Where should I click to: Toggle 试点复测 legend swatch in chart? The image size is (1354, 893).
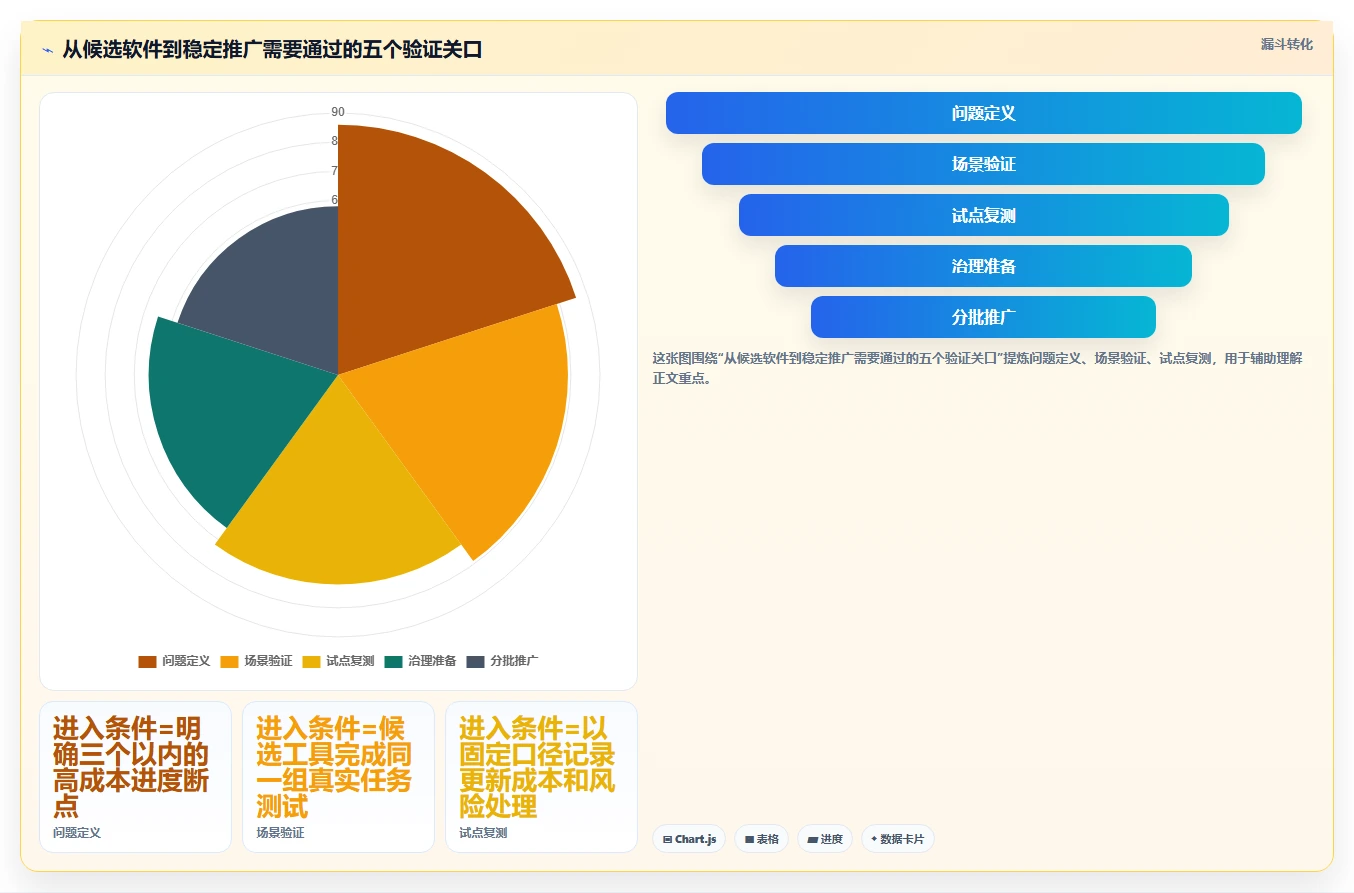click(x=311, y=661)
